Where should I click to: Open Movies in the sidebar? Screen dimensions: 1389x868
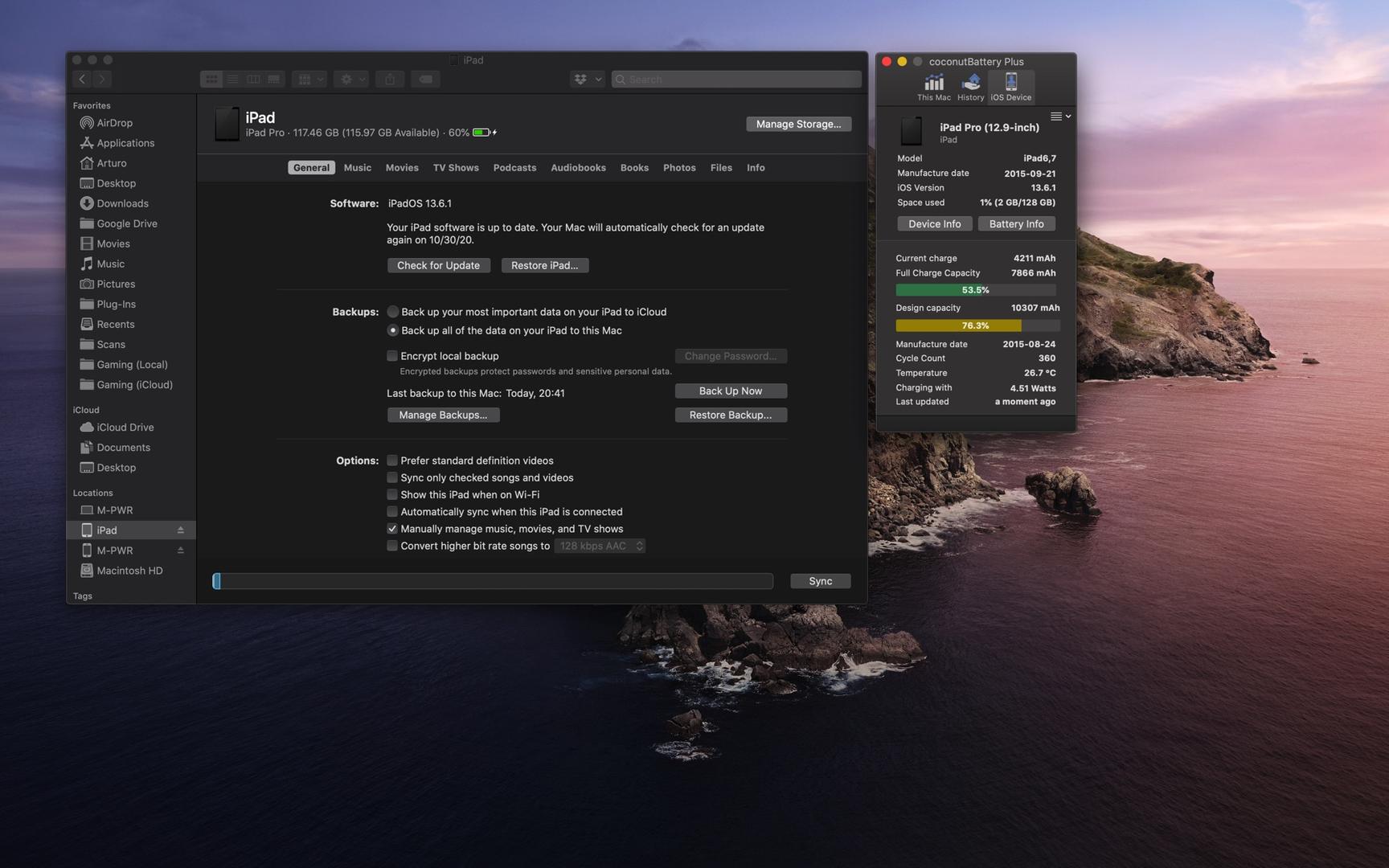(113, 244)
